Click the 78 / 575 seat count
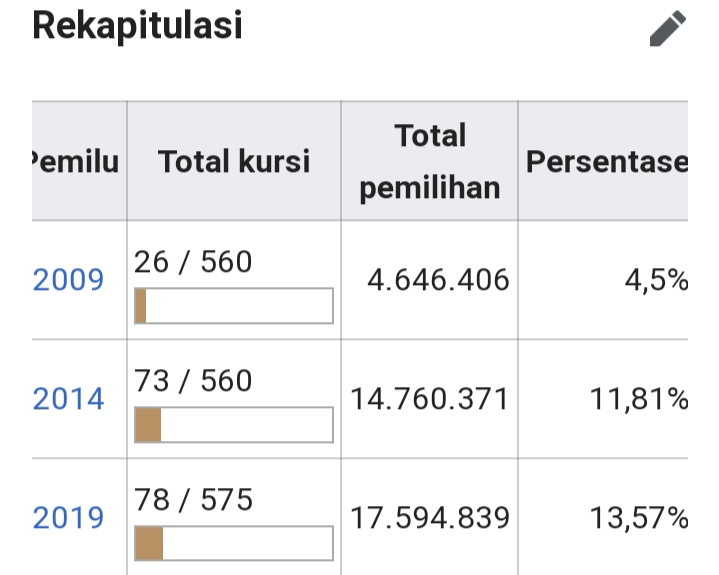Image resolution: width=719 pixels, height=575 pixels. tap(193, 499)
